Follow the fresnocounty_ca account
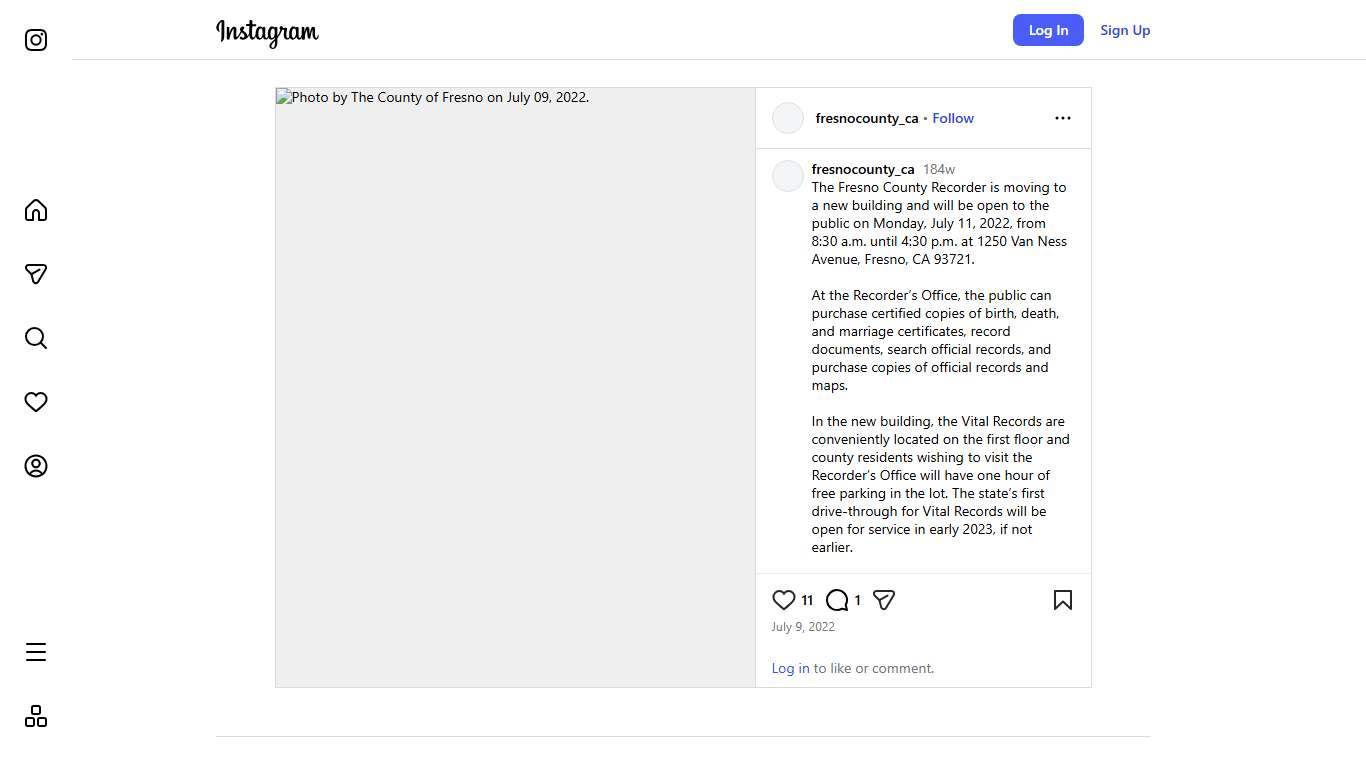Screen dimensions: 1366x768 click(953, 118)
